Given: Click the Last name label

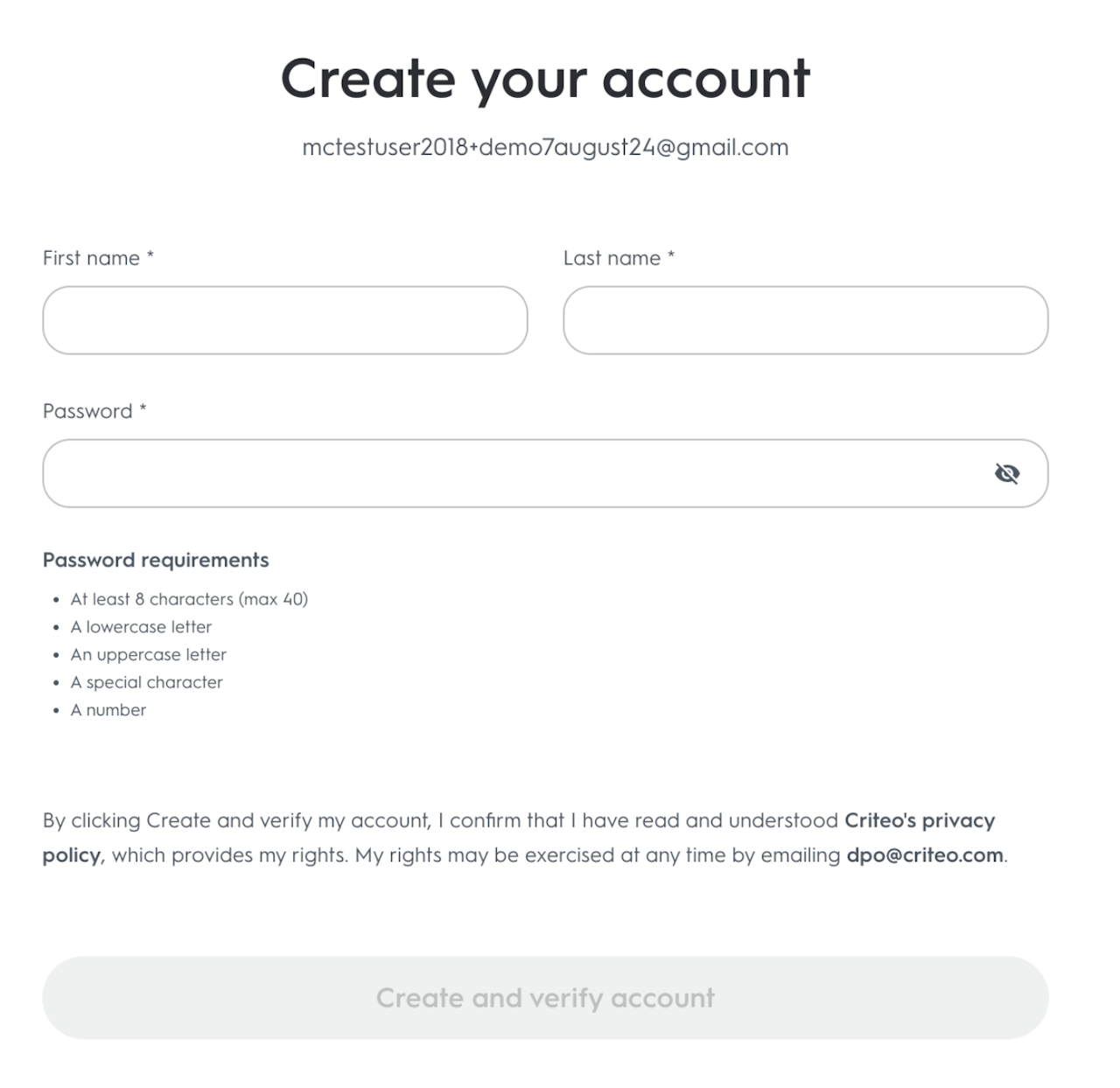Looking at the screenshot, I should [x=612, y=258].
